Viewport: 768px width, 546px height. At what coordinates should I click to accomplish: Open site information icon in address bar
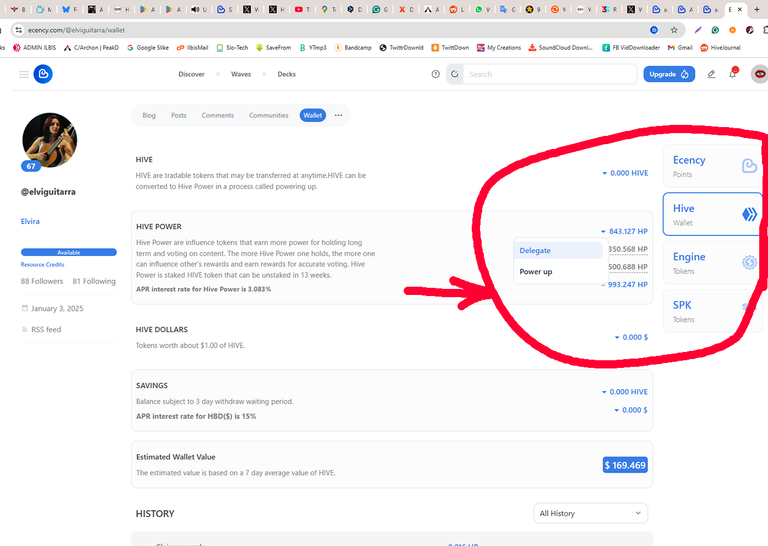pyautogui.click(x=19, y=30)
